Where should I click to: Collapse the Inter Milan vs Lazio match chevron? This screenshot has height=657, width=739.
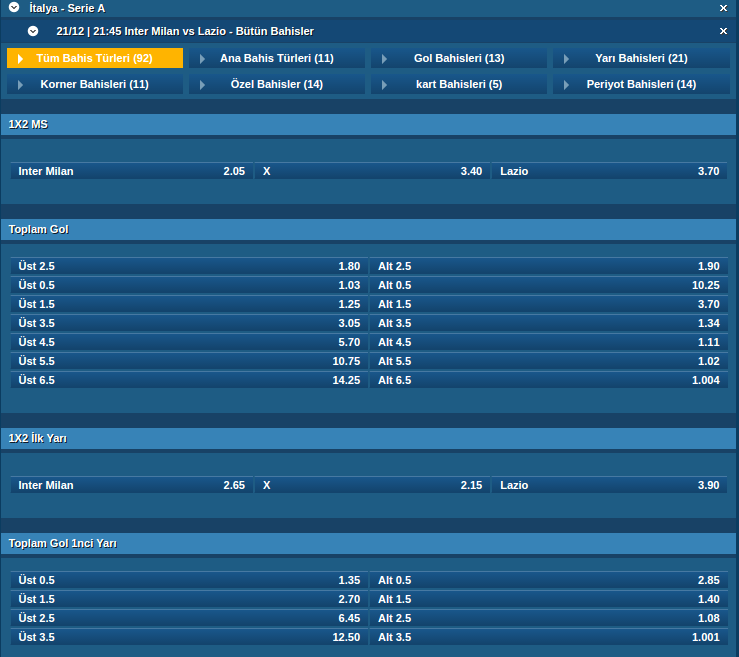tap(33, 31)
